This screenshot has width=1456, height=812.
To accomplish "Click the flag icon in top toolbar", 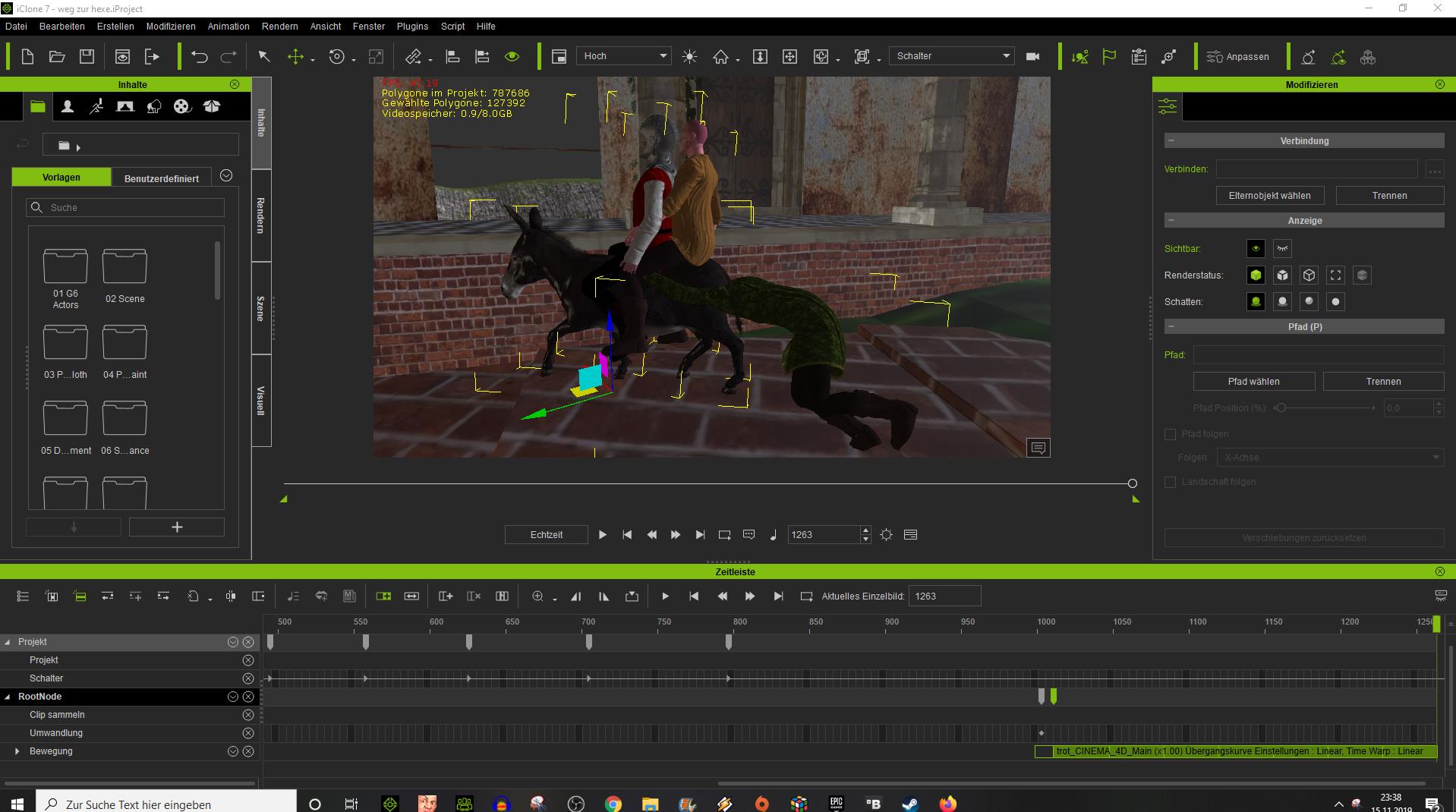I will click(x=1109, y=57).
